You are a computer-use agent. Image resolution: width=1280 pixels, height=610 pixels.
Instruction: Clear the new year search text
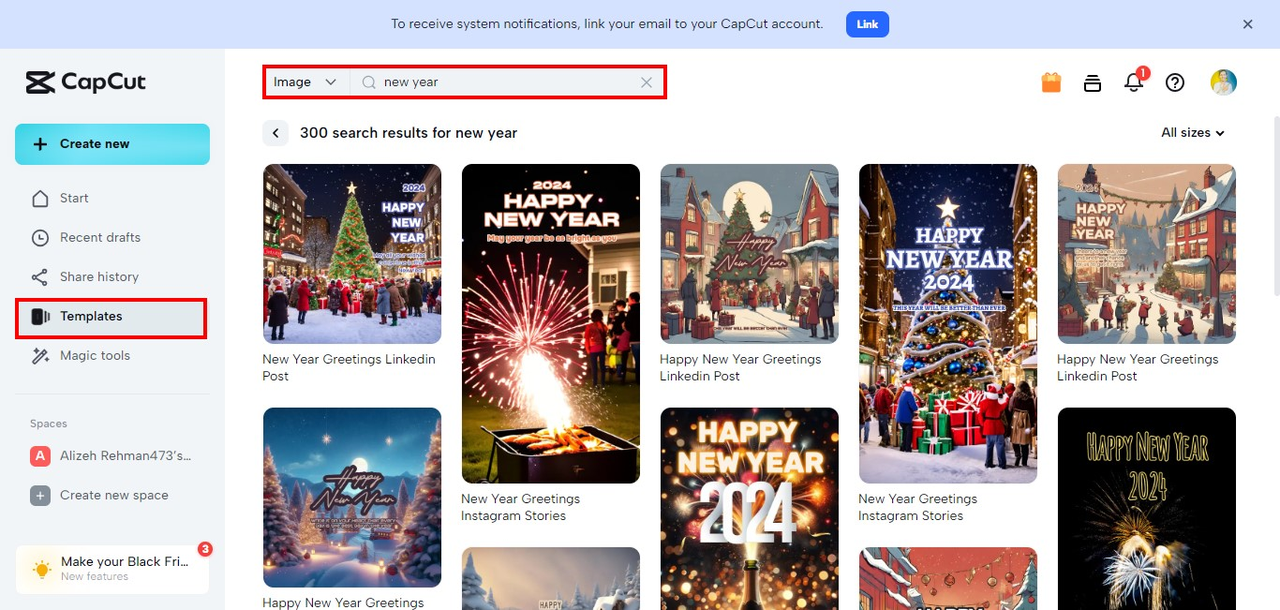[646, 83]
